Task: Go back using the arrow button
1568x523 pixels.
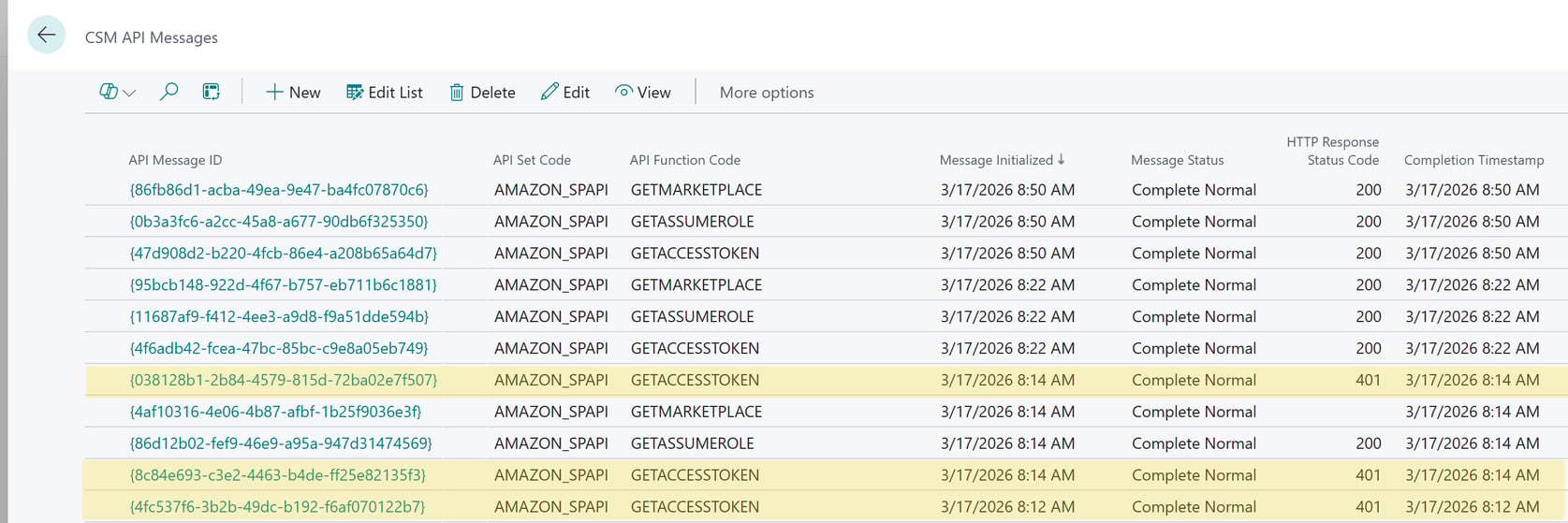Action: pos(46,36)
